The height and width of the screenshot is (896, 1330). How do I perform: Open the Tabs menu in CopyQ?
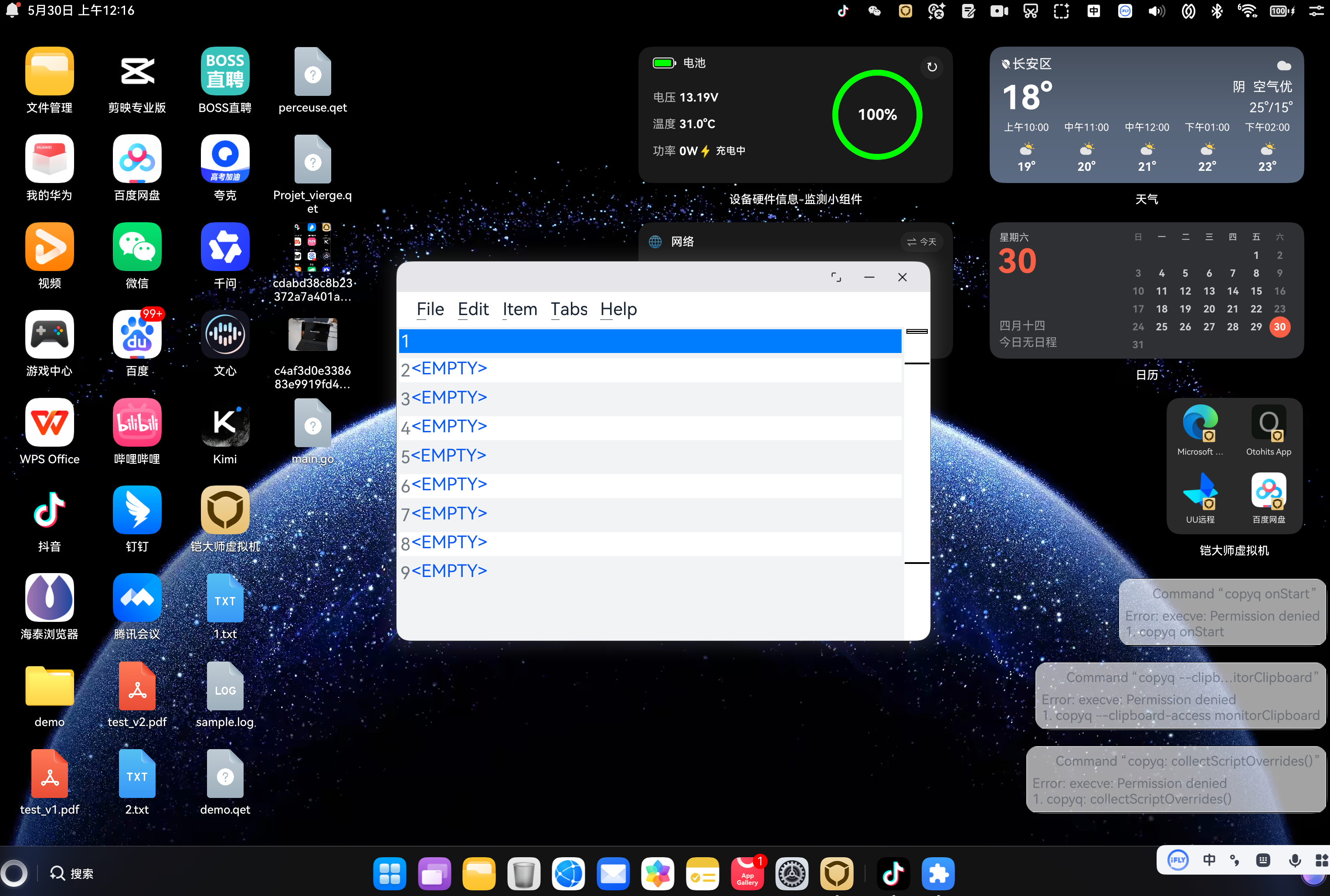click(569, 309)
